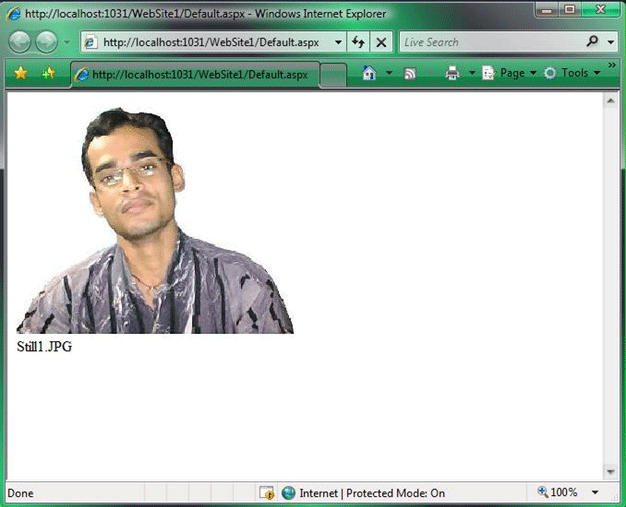The width and height of the screenshot is (626, 507).
Task: Go back with the Back arrow button
Action: click(x=20, y=42)
